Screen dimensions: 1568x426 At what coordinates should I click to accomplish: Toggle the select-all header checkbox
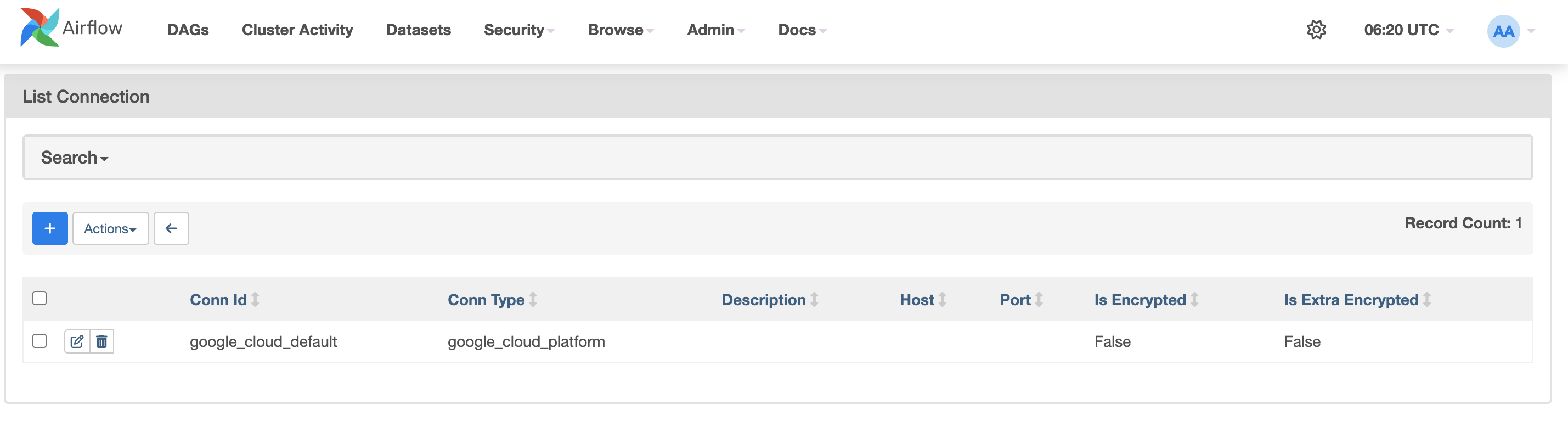(x=40, y=299)
